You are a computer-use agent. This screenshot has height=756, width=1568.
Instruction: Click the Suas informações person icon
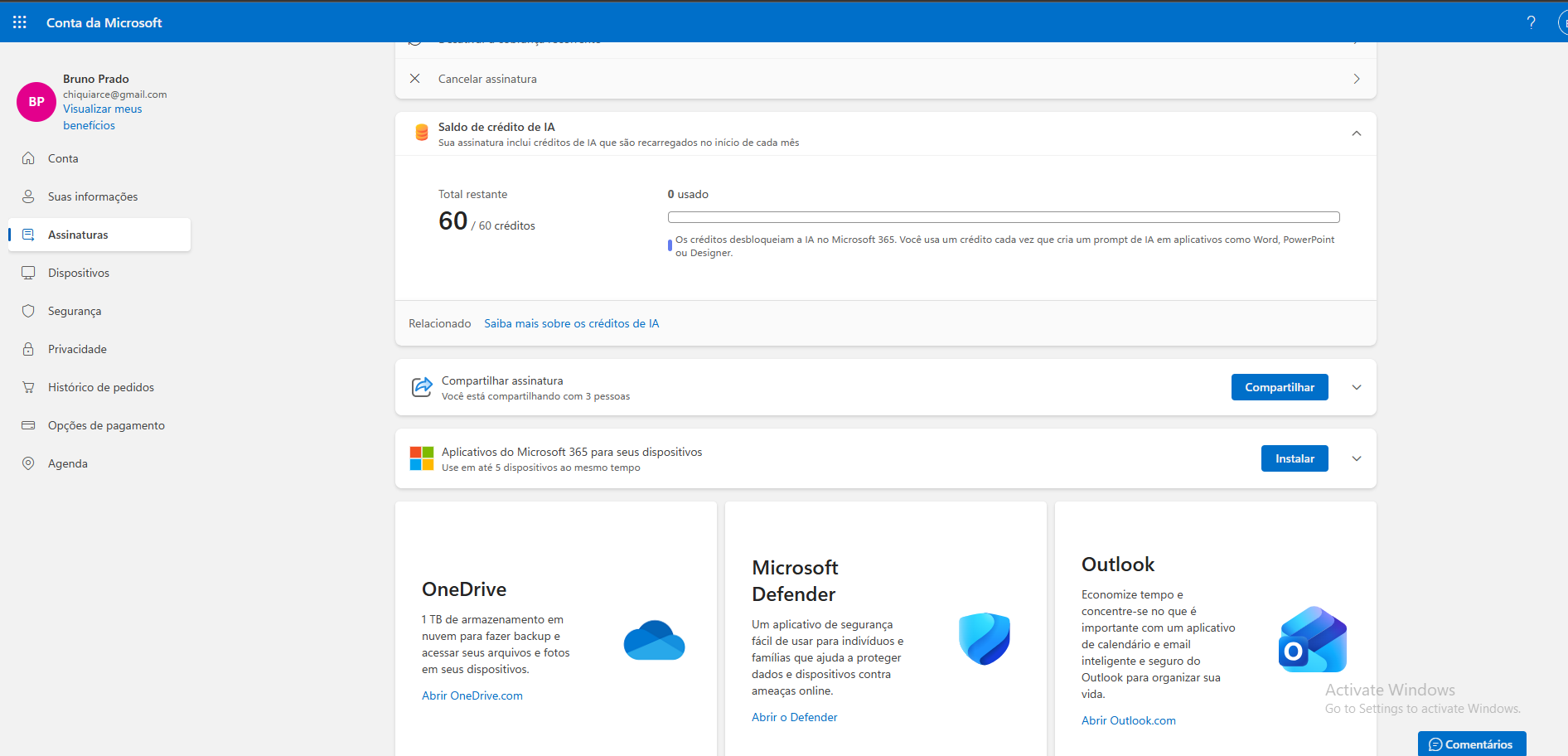click(x=28, y=196)
